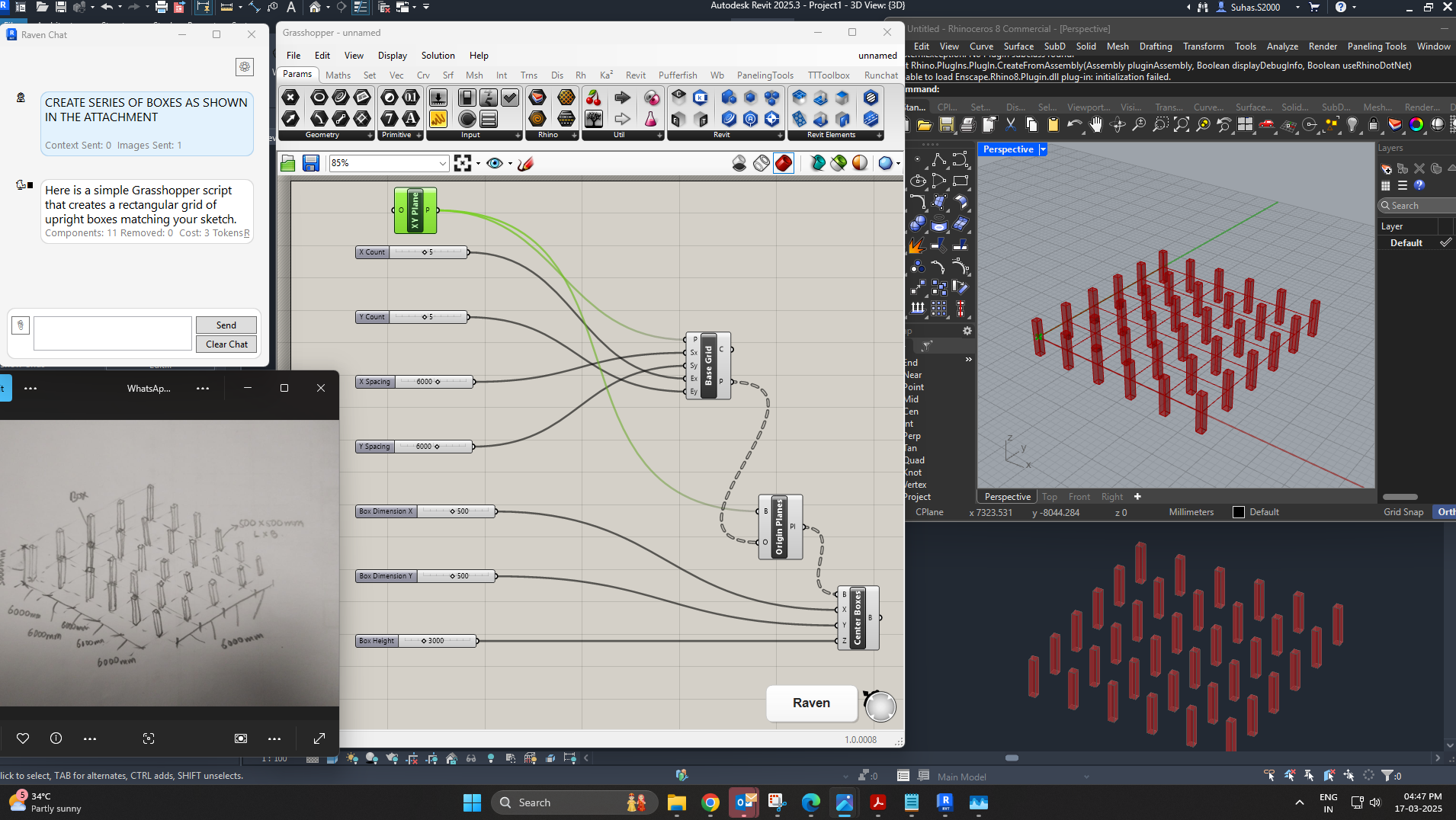Toggle Default layer current checkmark
The image size is (1456, 820).
coord(1445,242)
